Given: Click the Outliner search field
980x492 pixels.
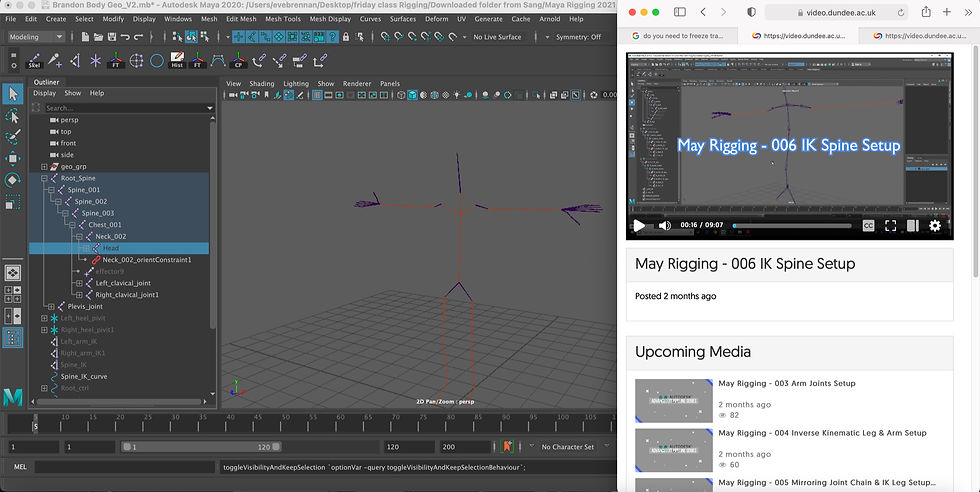Looking at the screenshot, I should coord(124,108).
